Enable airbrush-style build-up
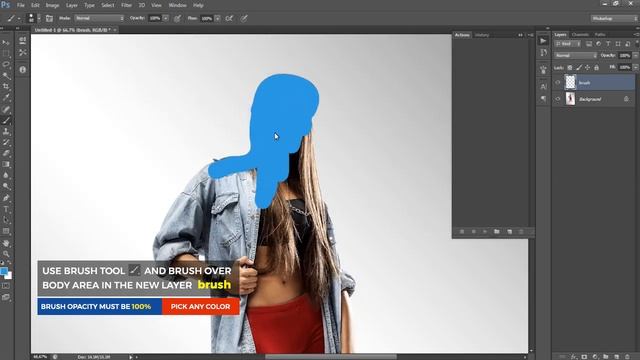640x360 pixels. tap(229, 18)
